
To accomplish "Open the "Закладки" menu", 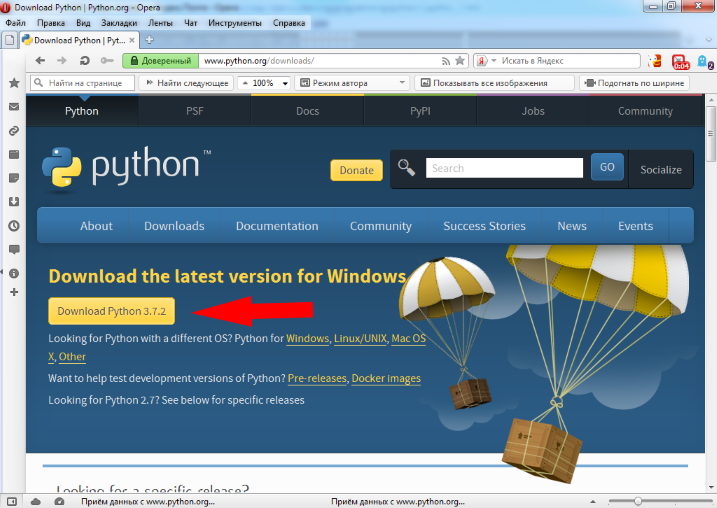I will [x=119, y=22].
